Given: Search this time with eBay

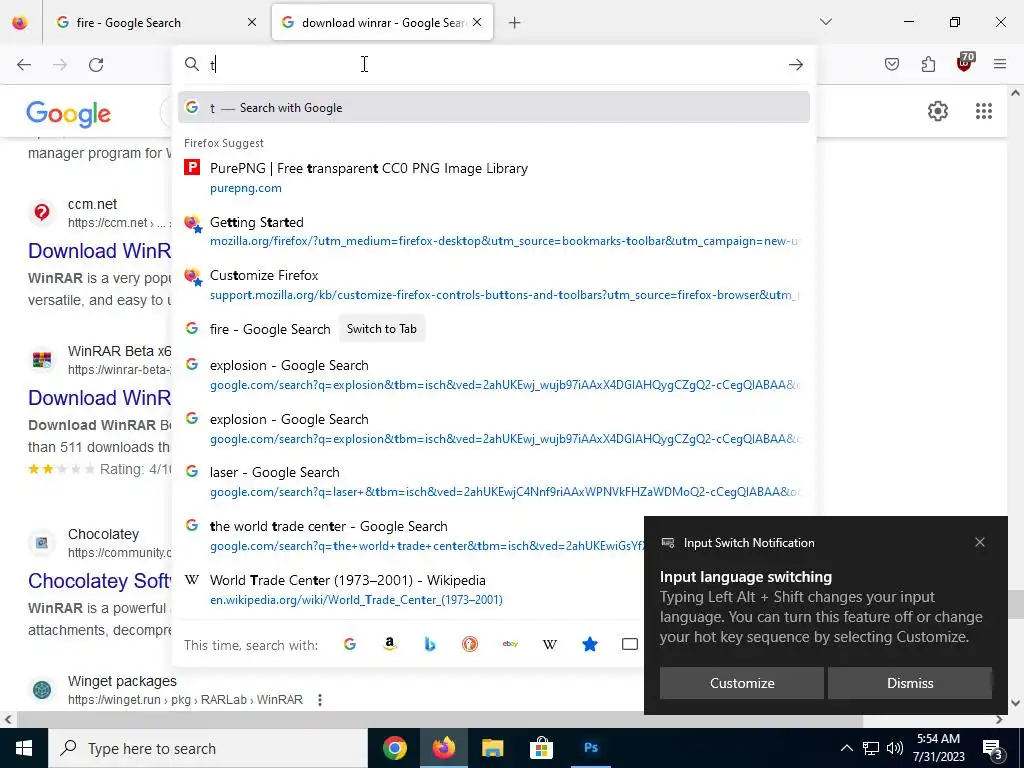Looking at the screenshot, I should [510, 645].
